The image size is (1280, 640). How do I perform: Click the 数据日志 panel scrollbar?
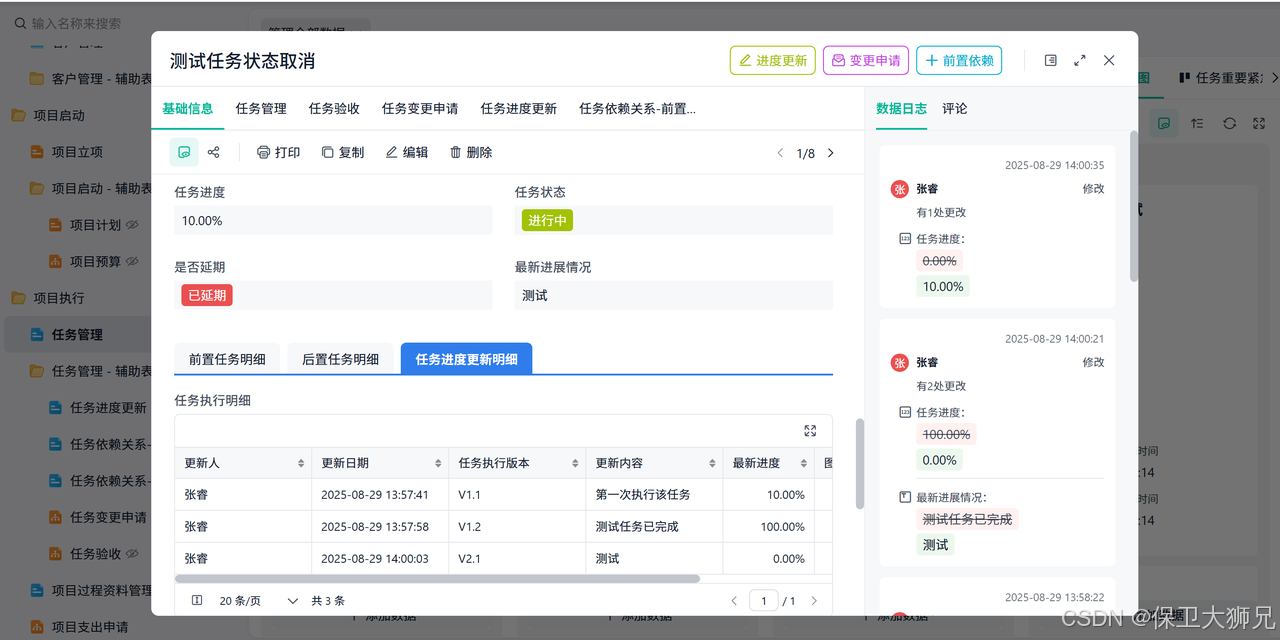(x=1134, y=206)
